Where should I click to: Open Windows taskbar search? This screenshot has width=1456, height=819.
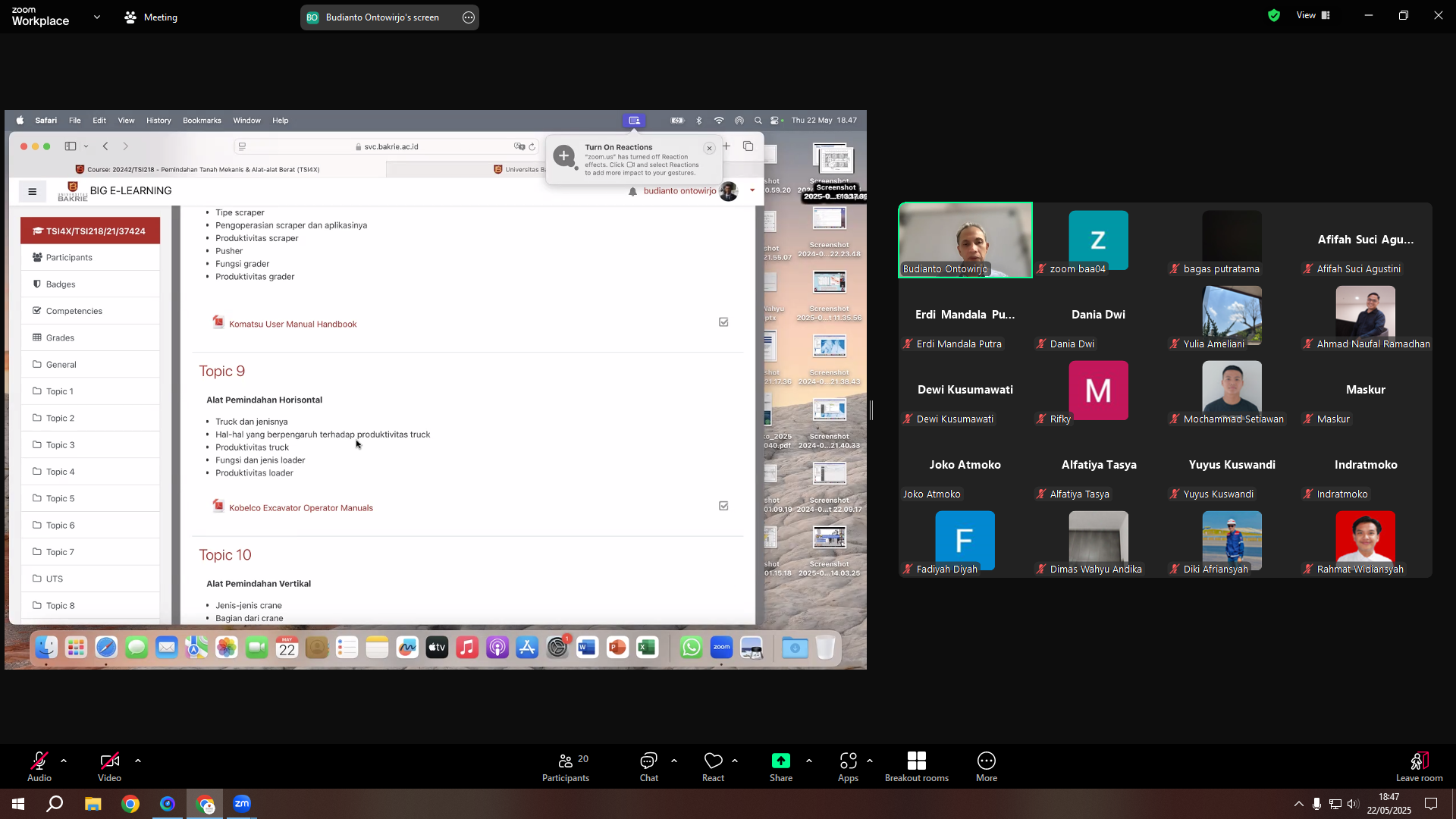point(55,804)
